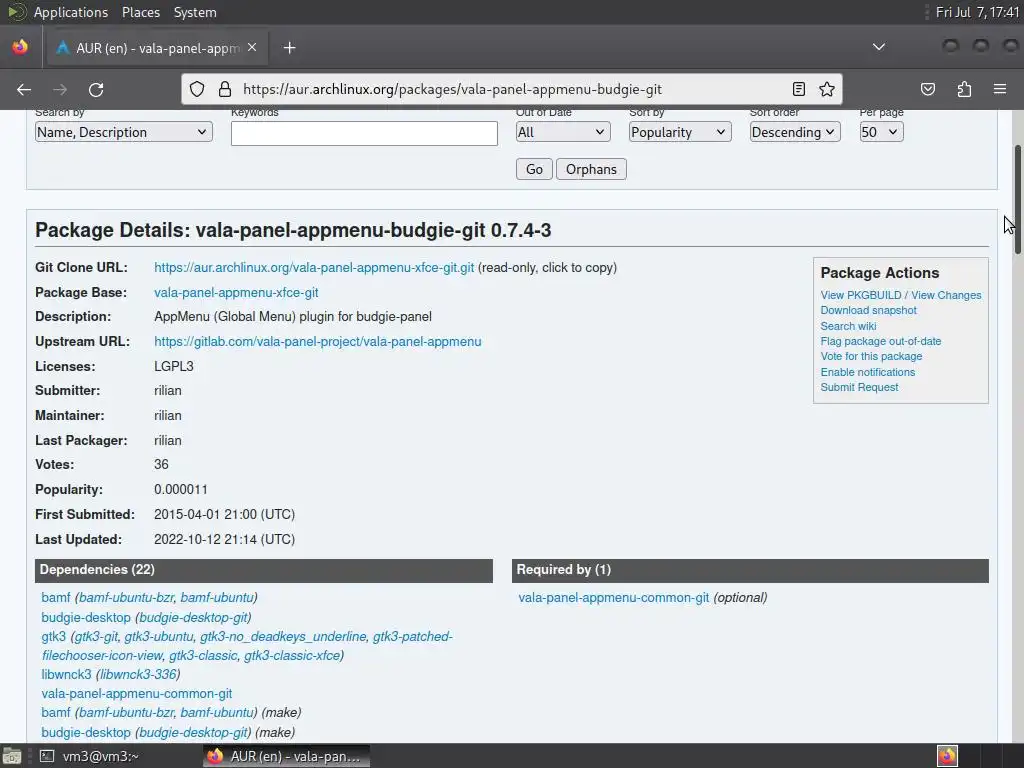
Task: Click Vote for this package link
Action: (871, 357)
